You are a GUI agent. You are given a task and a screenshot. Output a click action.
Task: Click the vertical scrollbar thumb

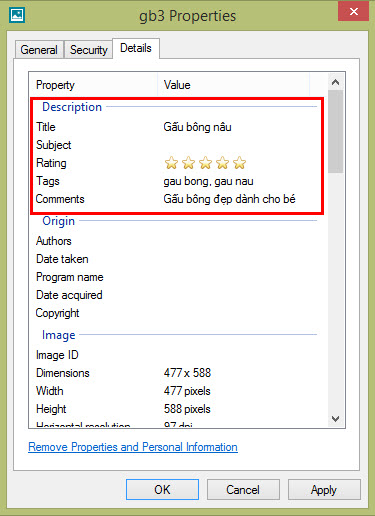[x=336, y=131]
